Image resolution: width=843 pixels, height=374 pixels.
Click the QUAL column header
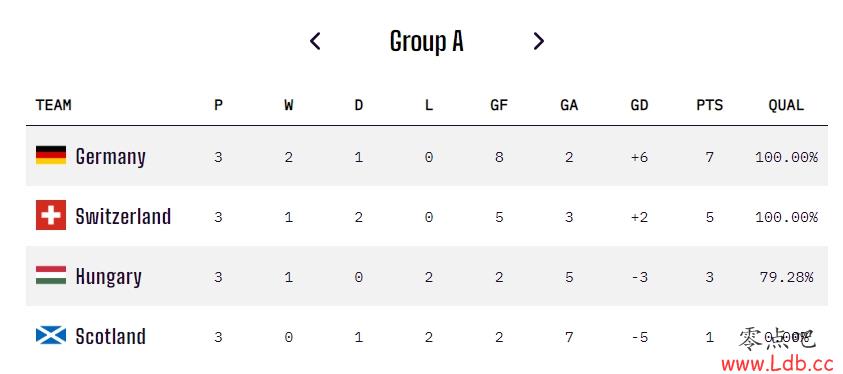point(786,105)
